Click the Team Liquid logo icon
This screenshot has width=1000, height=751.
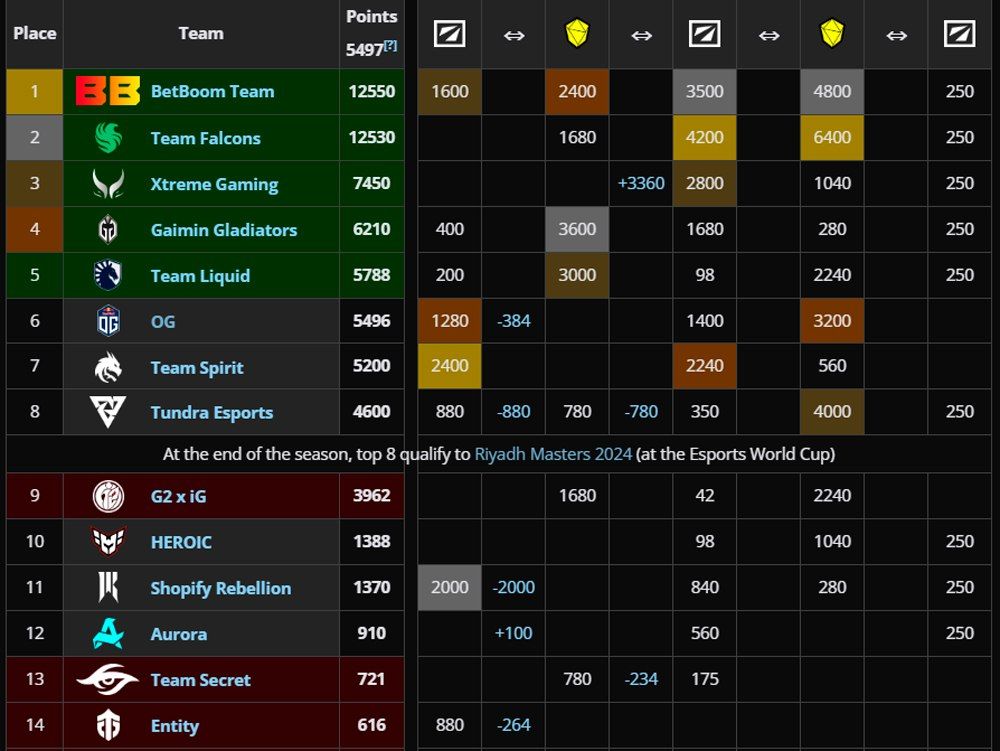(107, 276)
